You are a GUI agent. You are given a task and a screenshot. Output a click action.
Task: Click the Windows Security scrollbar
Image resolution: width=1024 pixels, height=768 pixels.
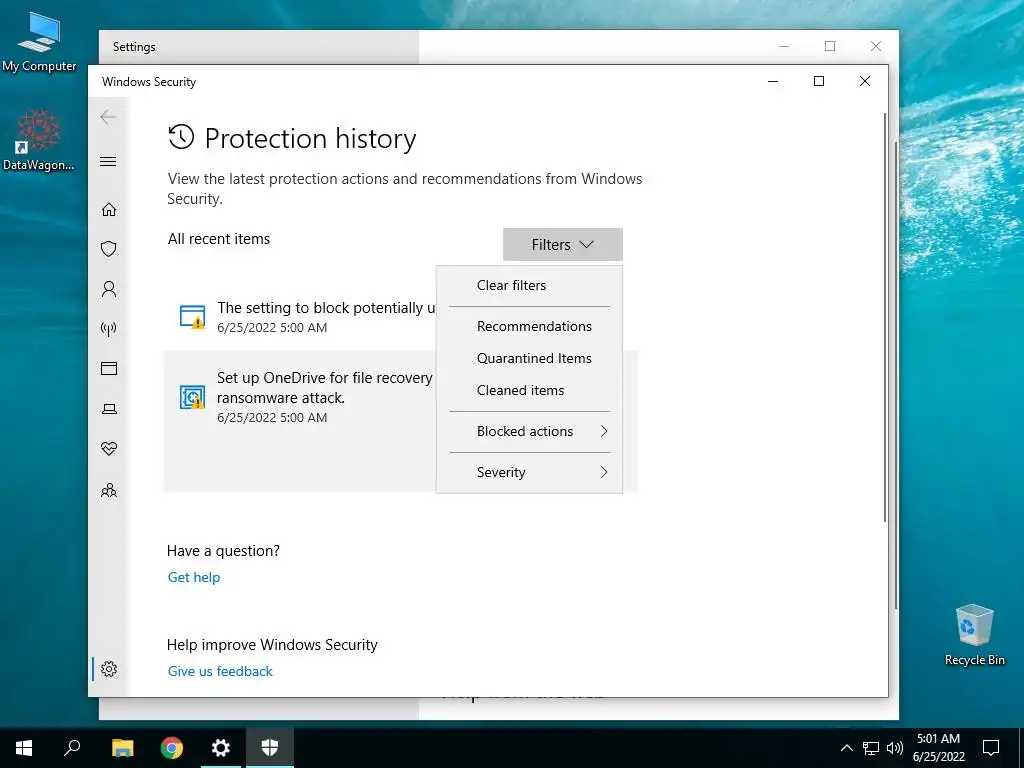click(x=885, y=317)
